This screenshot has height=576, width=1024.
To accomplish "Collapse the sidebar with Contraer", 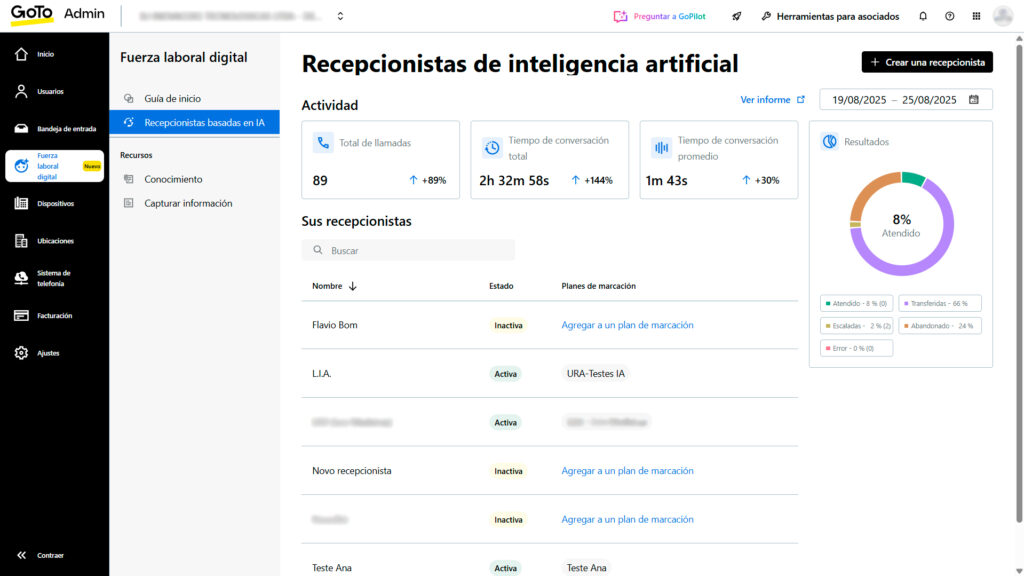I will point(40,555).
